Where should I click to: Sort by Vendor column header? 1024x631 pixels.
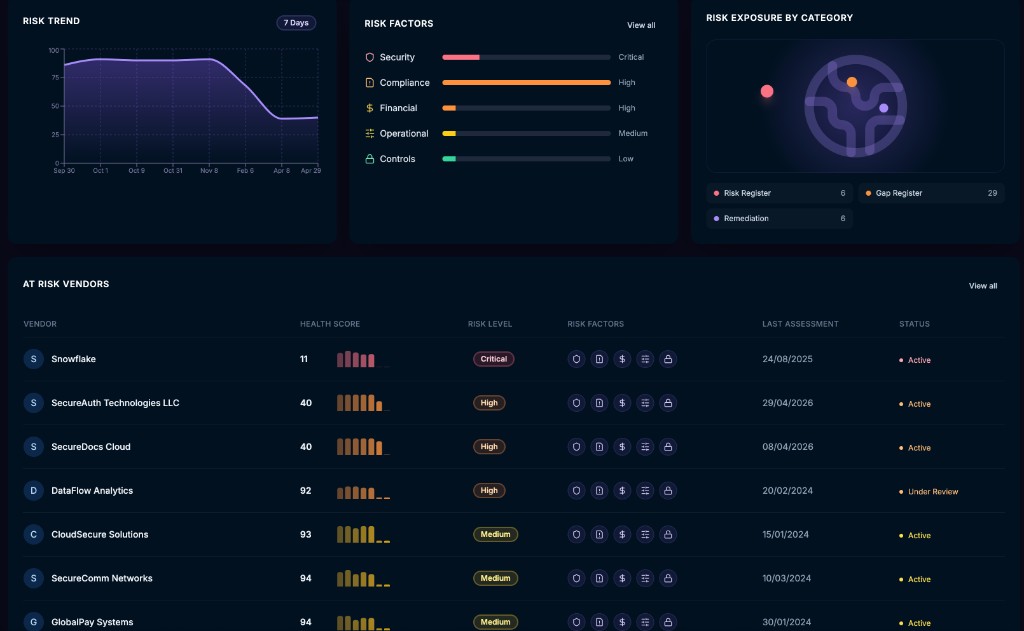tap(40, 324)
